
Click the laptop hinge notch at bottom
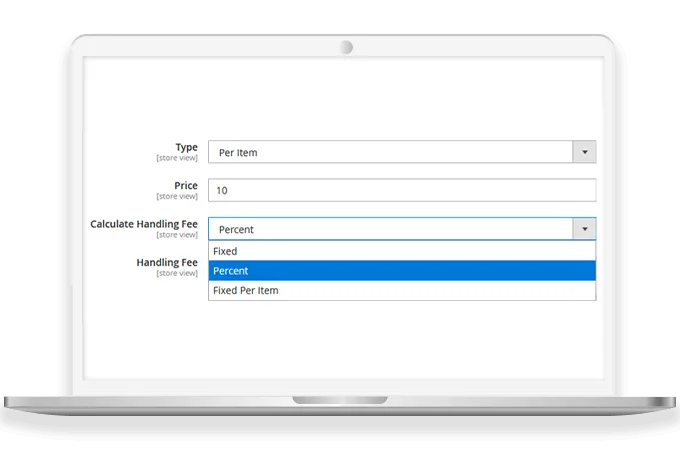coord(340,401)
